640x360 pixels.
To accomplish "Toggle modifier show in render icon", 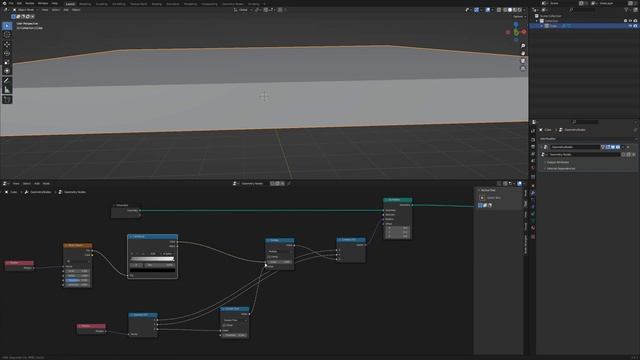I will [618, 147].
